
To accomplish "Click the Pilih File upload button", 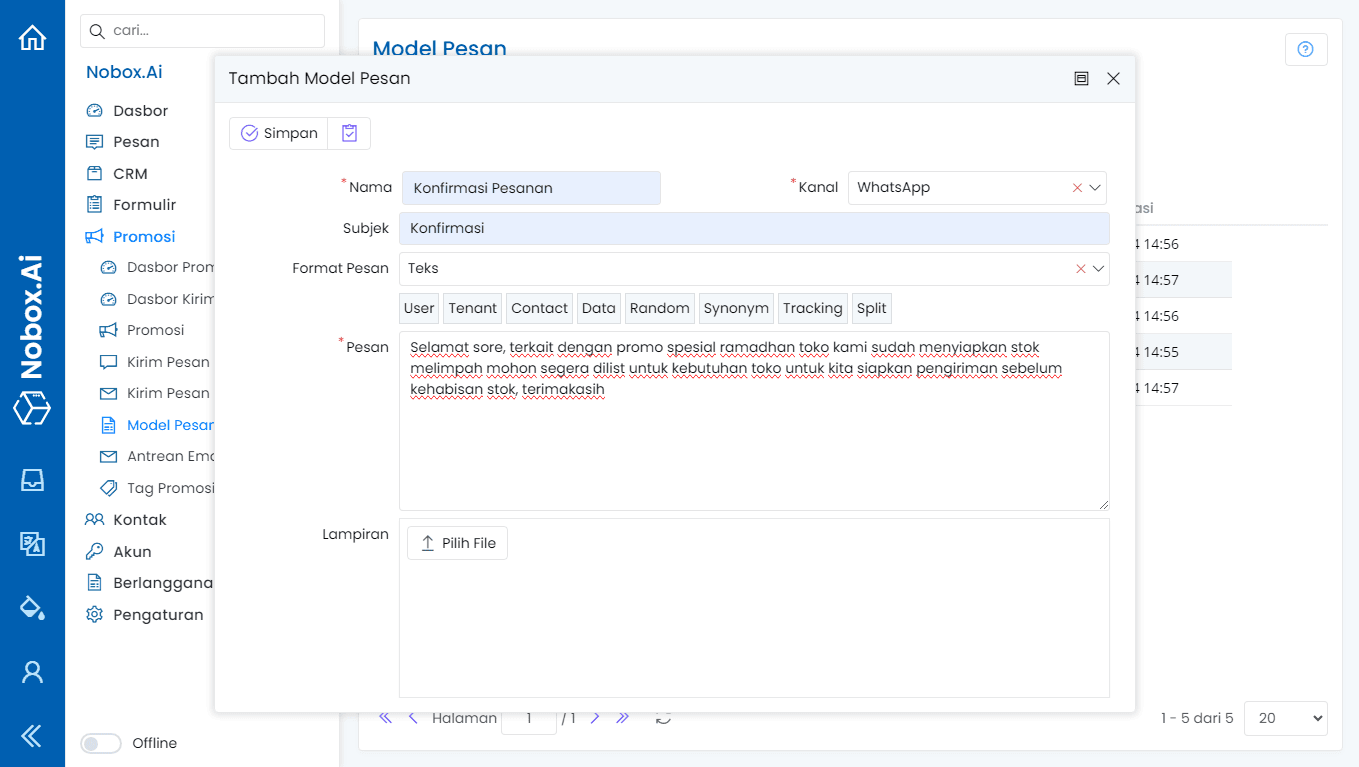I will coord(458,543).
